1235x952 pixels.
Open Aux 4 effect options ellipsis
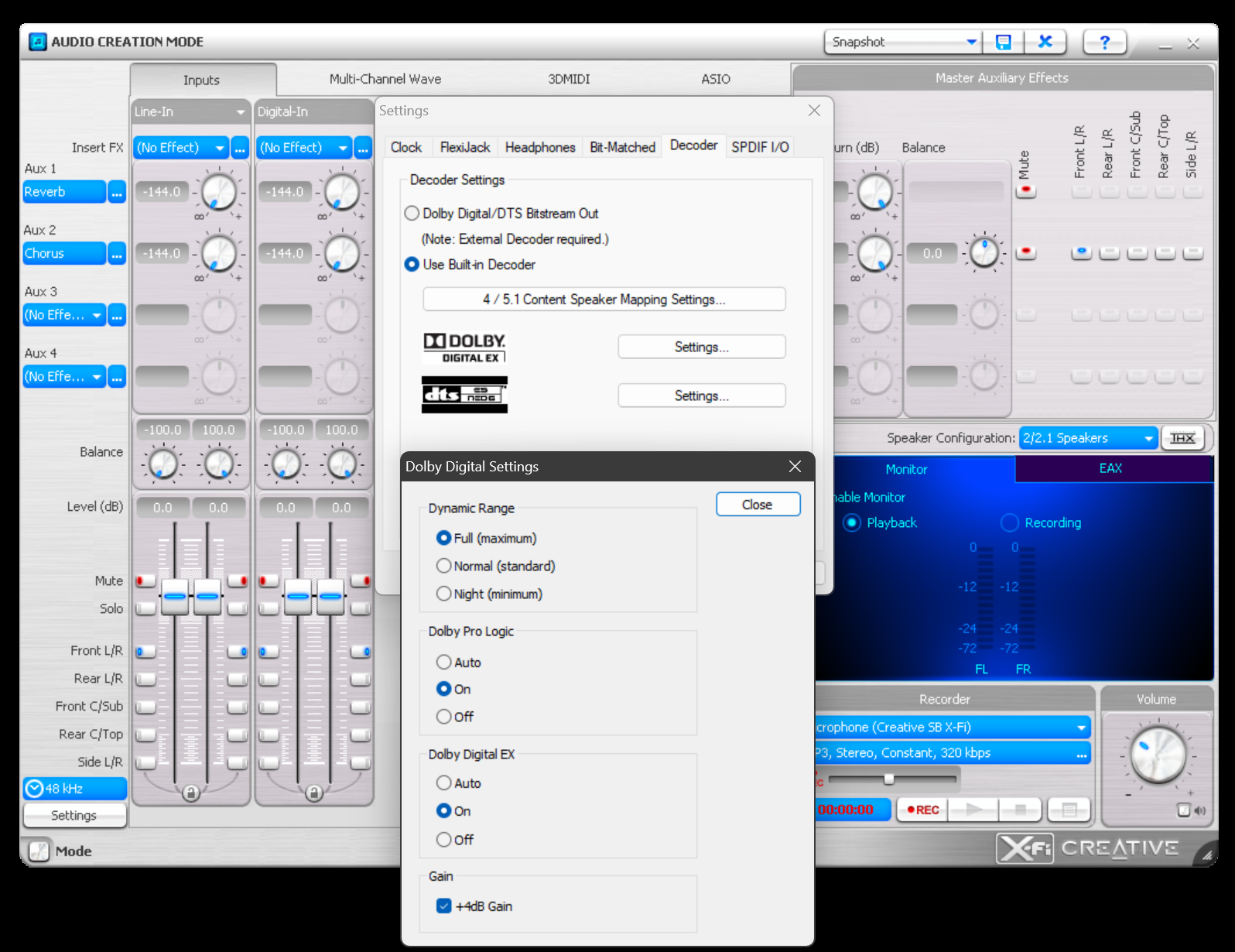(117, 377)
